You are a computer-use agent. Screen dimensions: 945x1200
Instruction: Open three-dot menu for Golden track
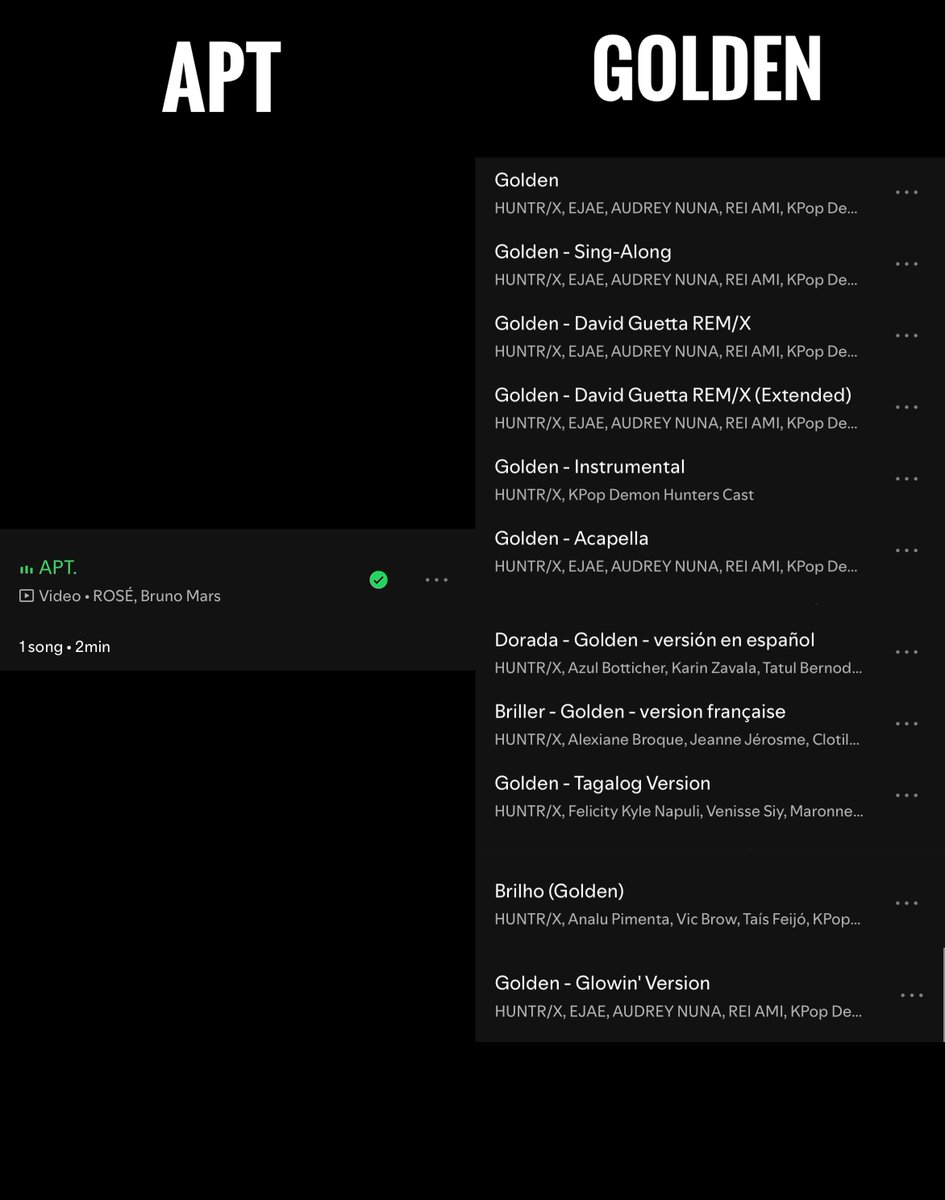pos(906,192)
